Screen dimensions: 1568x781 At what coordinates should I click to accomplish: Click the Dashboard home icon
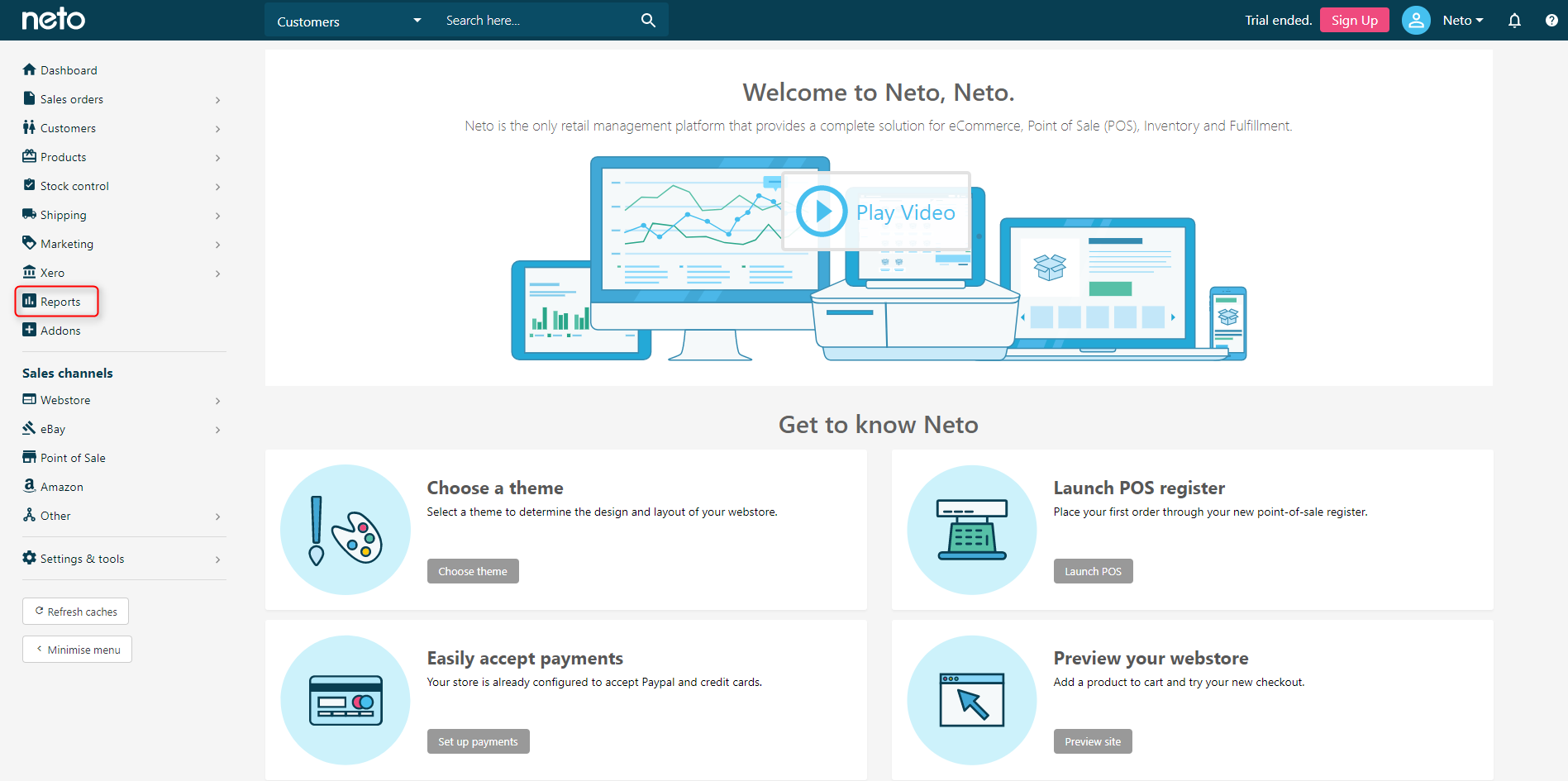30,69
